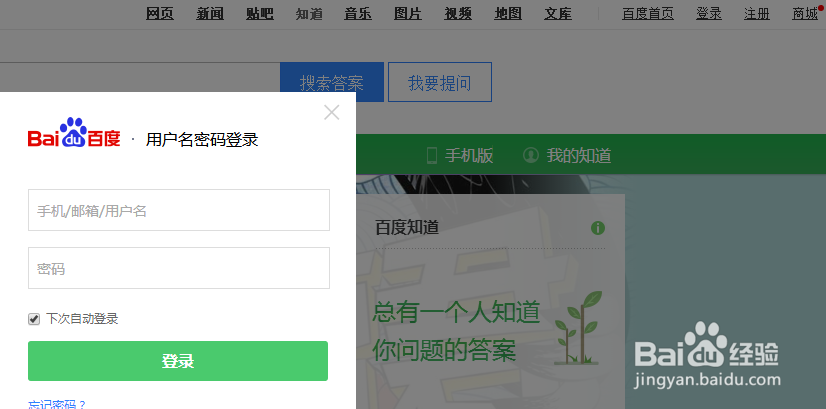Open 地图 in the top navigation
The width and height of the screenshot is (826, 409).
508,14
